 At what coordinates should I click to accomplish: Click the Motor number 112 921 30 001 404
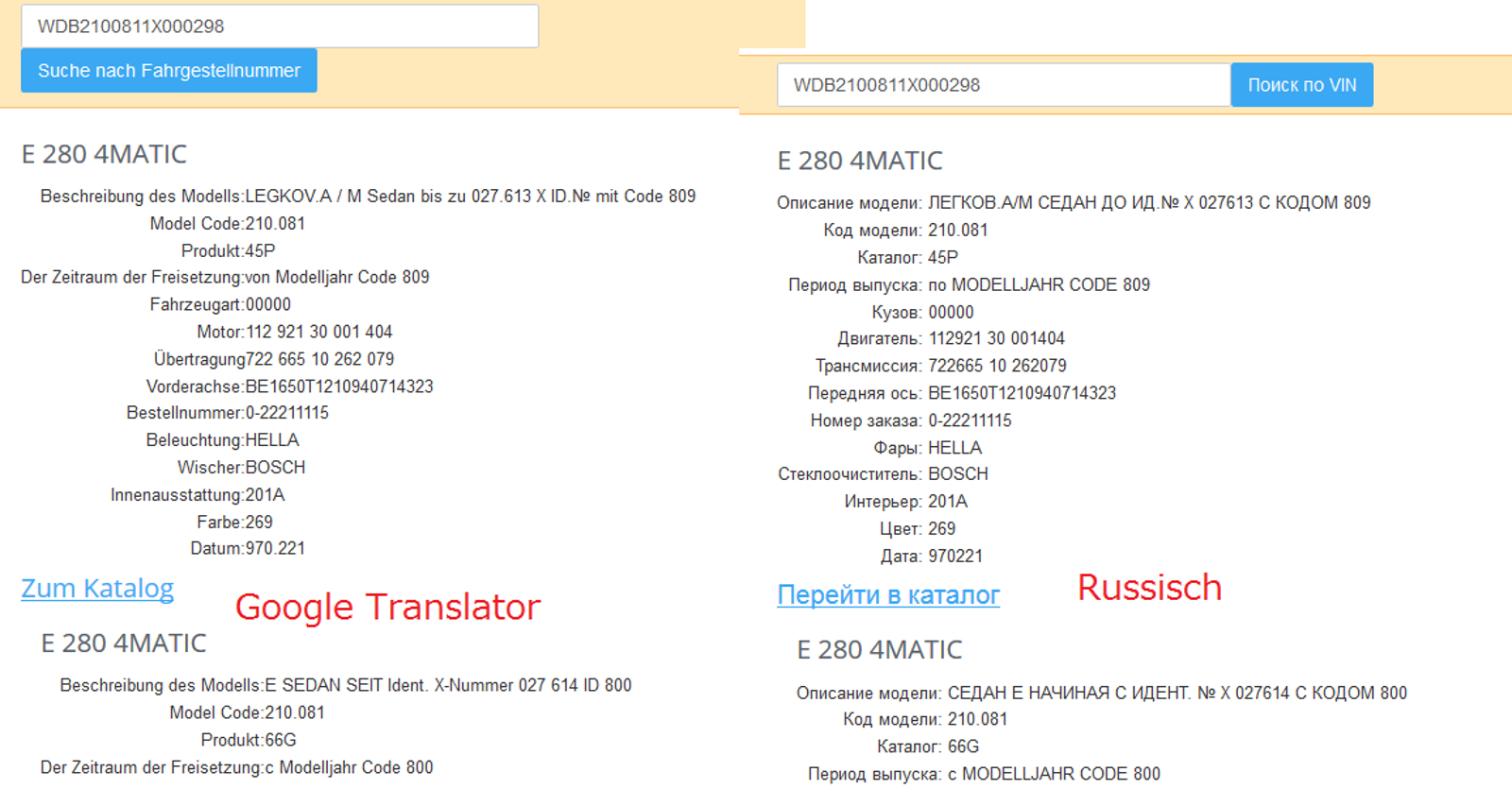(318, 332)
